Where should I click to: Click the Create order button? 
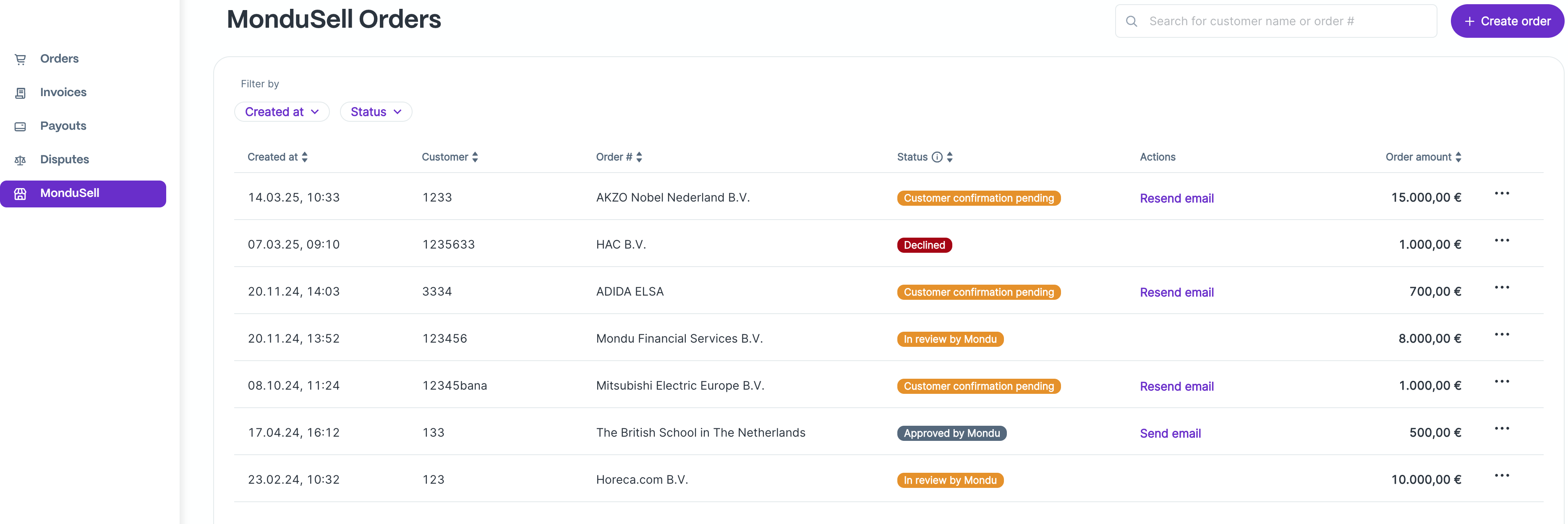pyautogui.click(x=1507, y=21)
